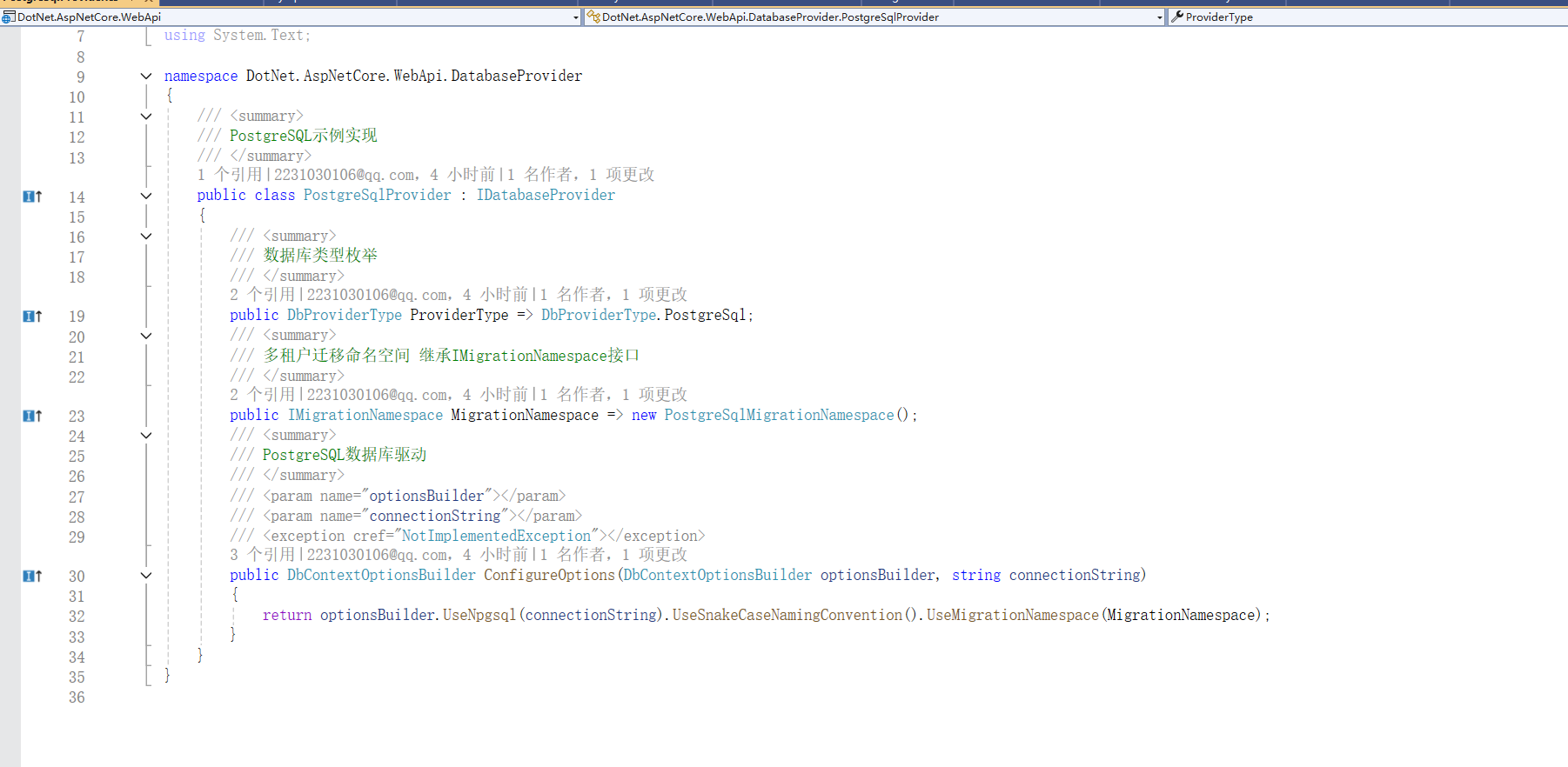Click the class icon in the type navigation dropdown
1568x767 pixels.
(593, 17)
